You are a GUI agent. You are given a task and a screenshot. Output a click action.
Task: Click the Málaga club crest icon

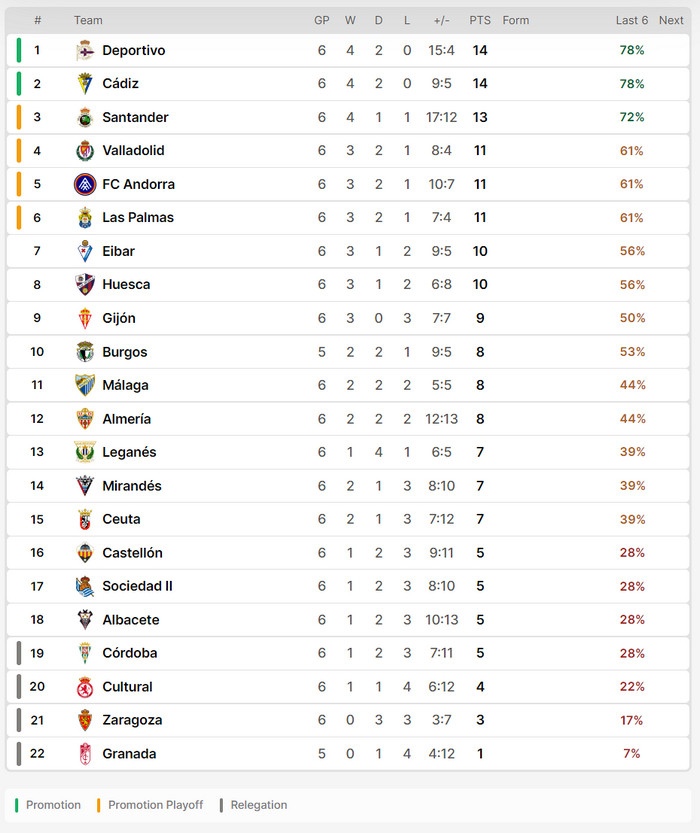point(85,386)
